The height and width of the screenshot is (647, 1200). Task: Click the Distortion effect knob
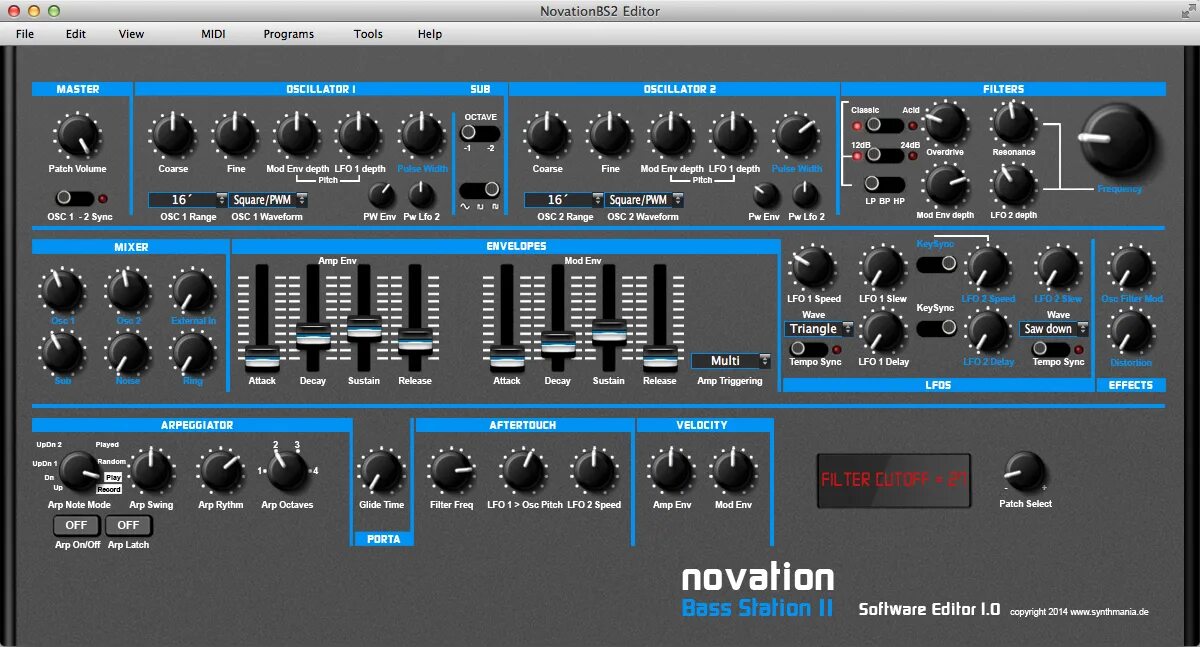pos(1131,332)
